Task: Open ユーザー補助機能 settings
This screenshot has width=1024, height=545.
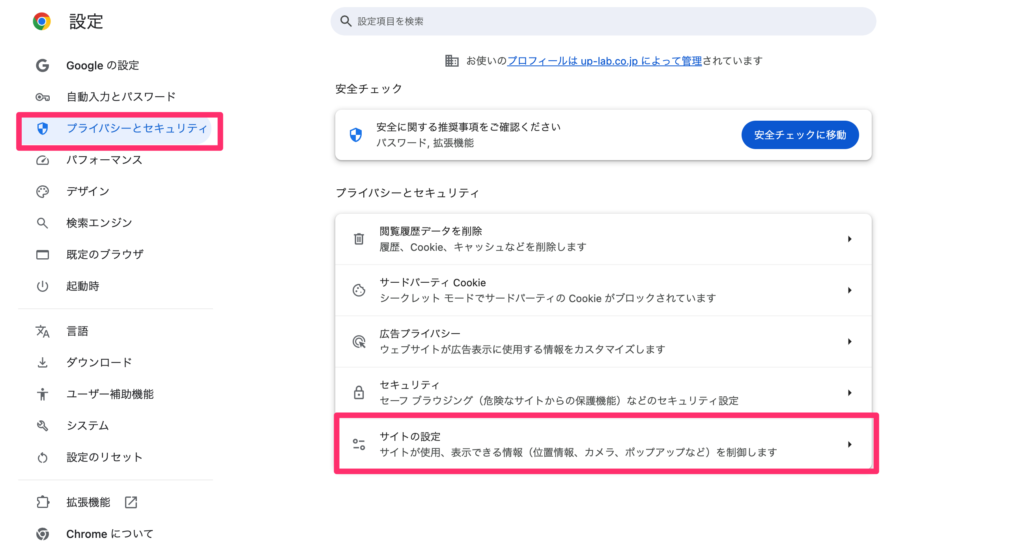Action: click(x=110, y=394)
